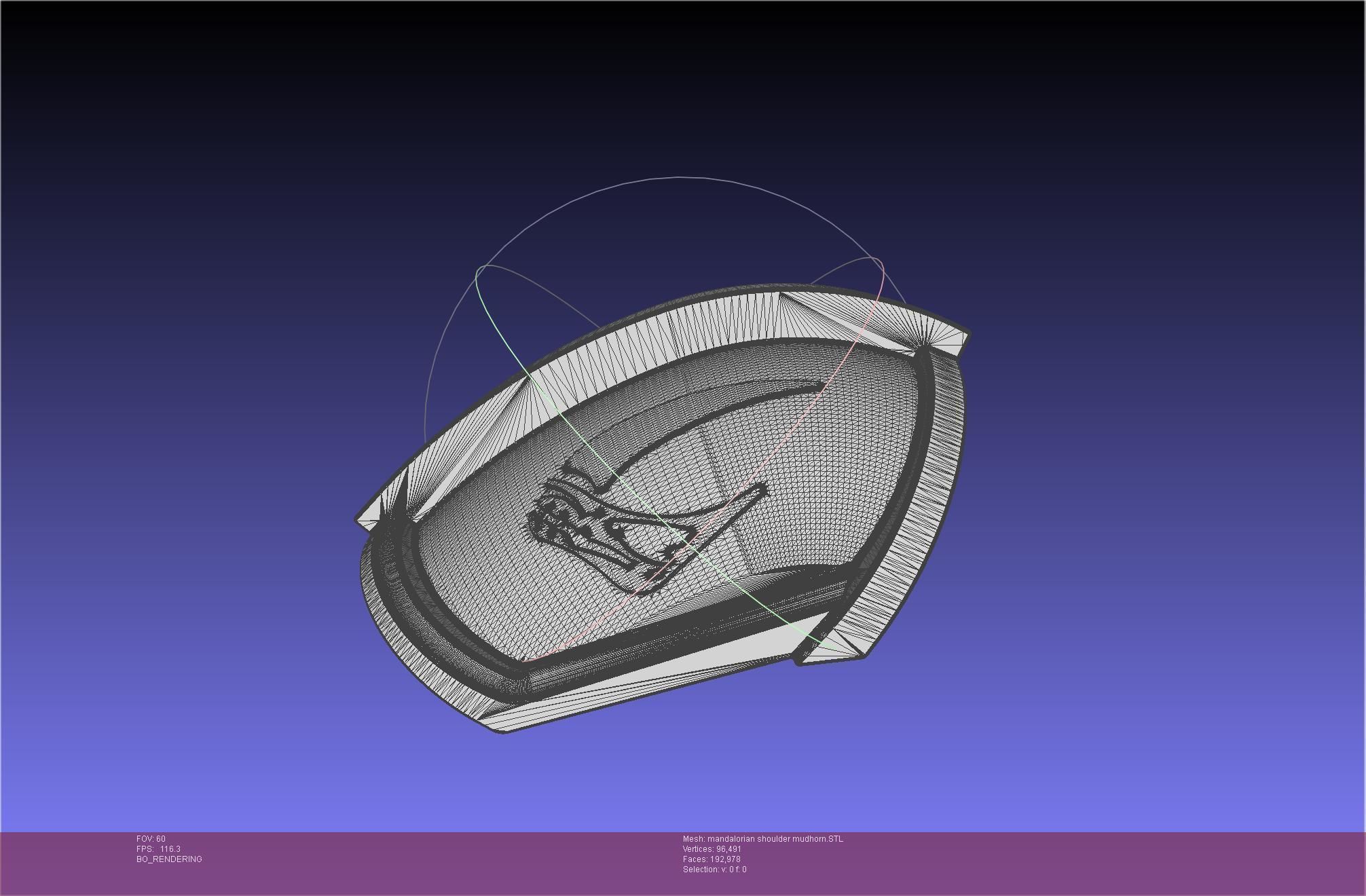Click the mesh name 'mandalorian shoulder mudhorn.STL'
Image resolution: width=1366 pixels, height=896 pixels.
pyautogui.click(x=775, y=839)
